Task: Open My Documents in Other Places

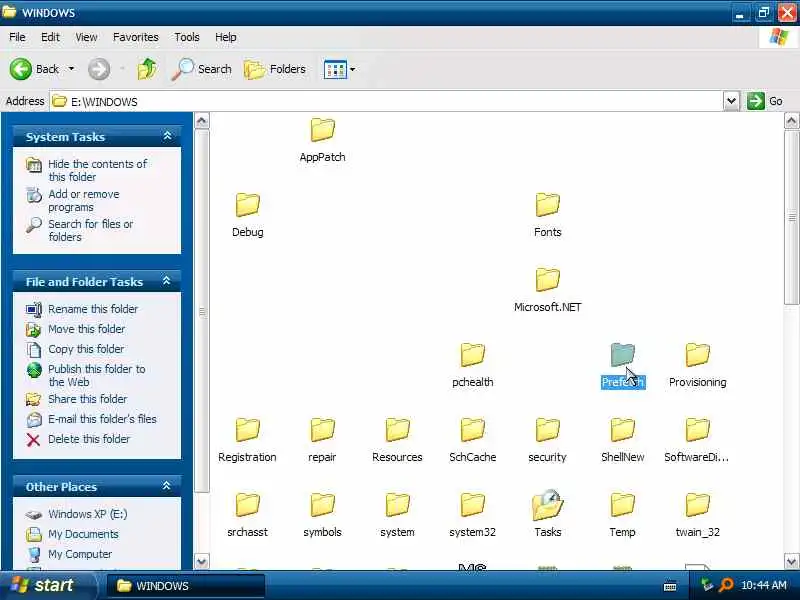Action: pyautogui.click(x=83, y=534)
